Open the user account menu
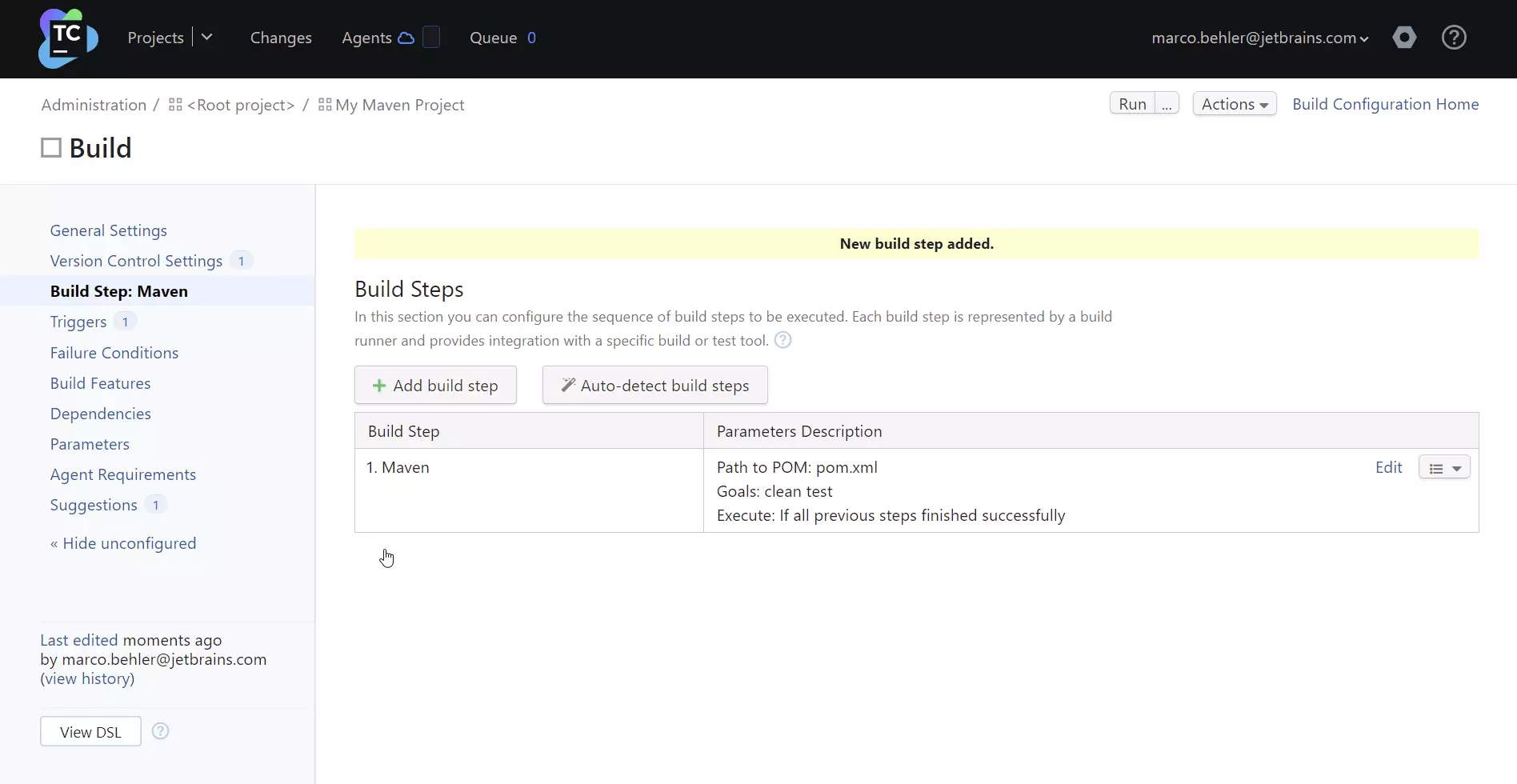Viewport: 1517px width, 784px height. (x=1259, y=38)
